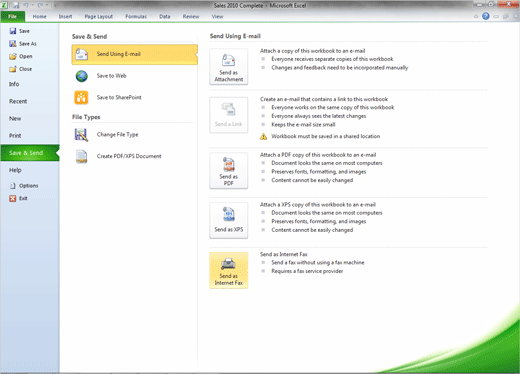This screenshot has height=374, width=520.
Task: Click 'Workbook must be saved in a shared location' text
Action: point(326,136)
